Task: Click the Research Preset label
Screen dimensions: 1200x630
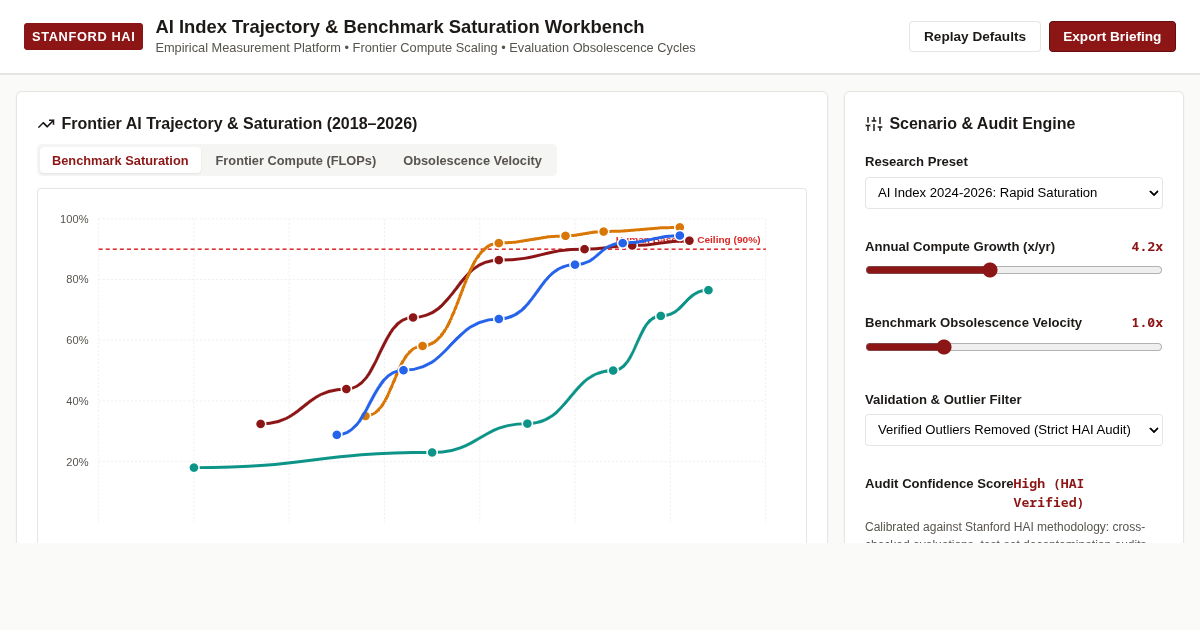Action: click(916, 162)
